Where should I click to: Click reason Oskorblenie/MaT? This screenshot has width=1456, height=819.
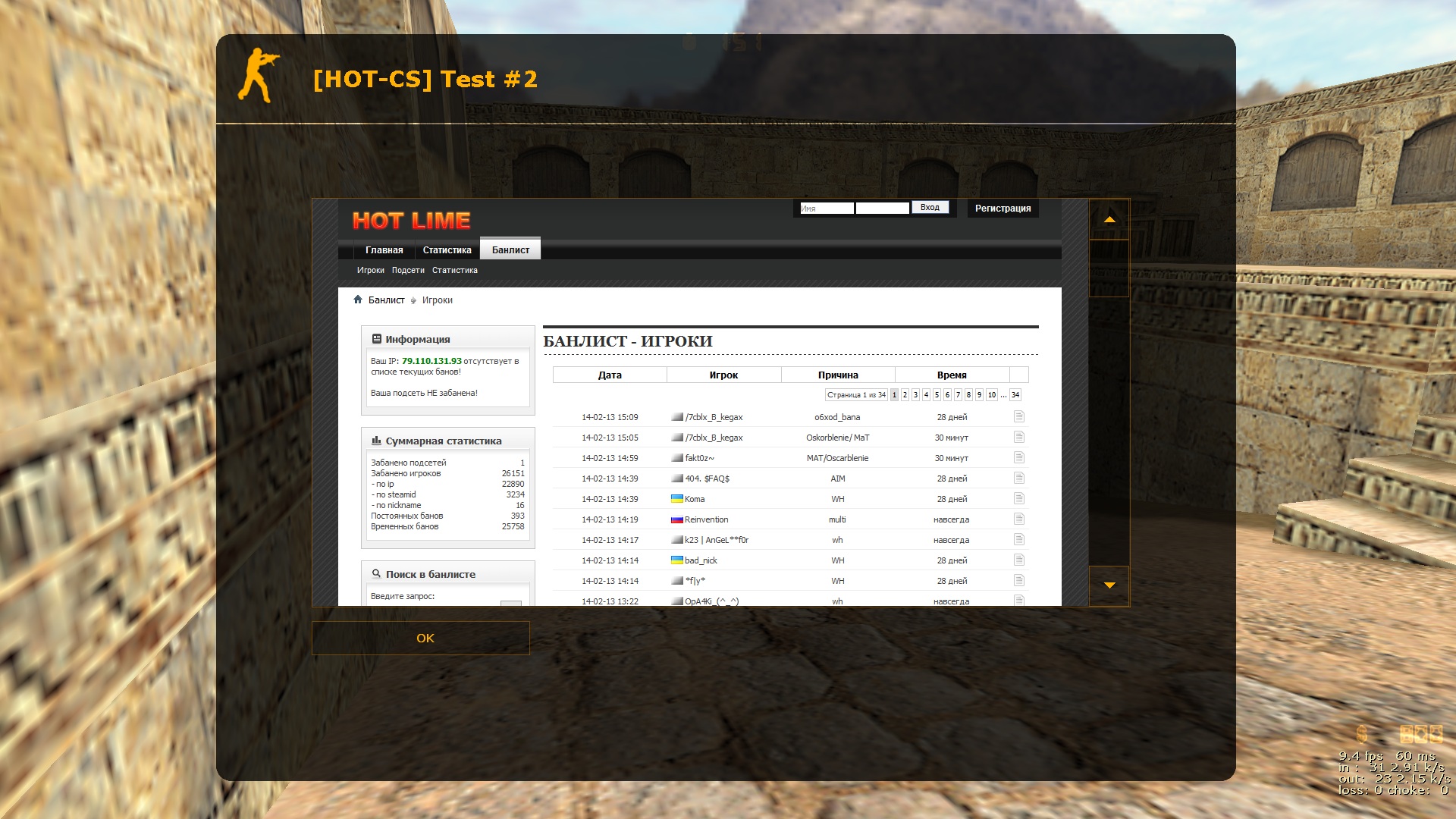[837, 438]
